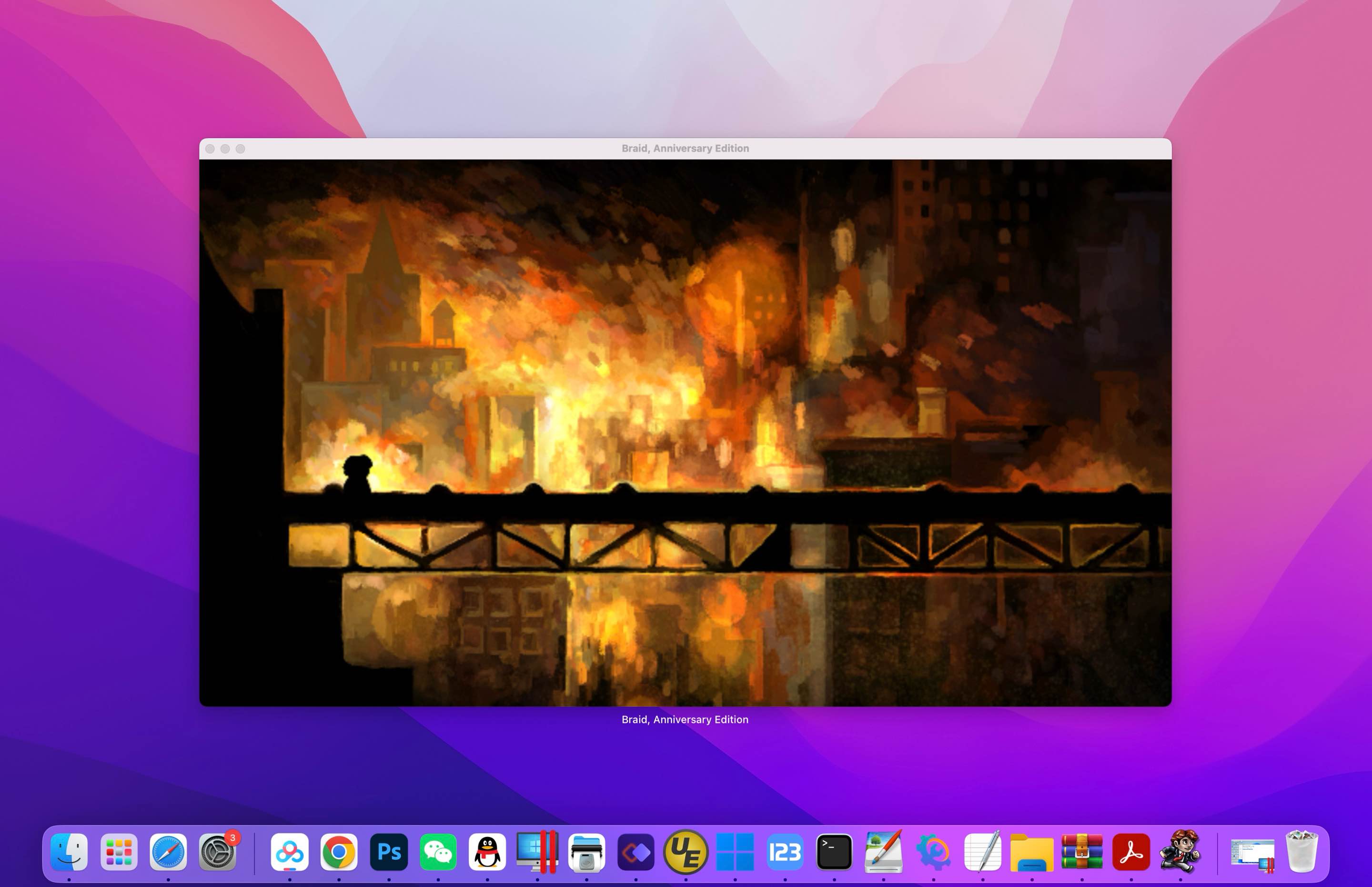
Task: Open Photoshop from the dock
Action: (389, 852)
